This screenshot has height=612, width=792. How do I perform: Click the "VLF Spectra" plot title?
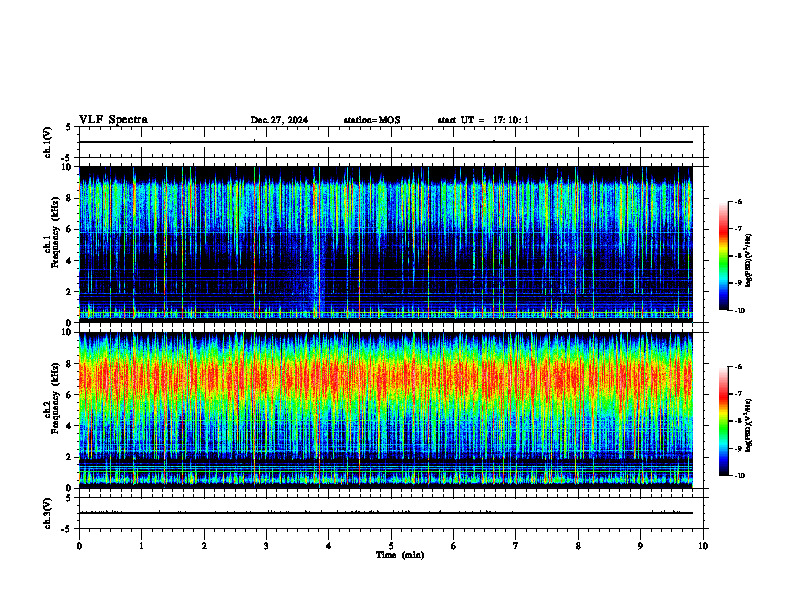click(113, 120)
